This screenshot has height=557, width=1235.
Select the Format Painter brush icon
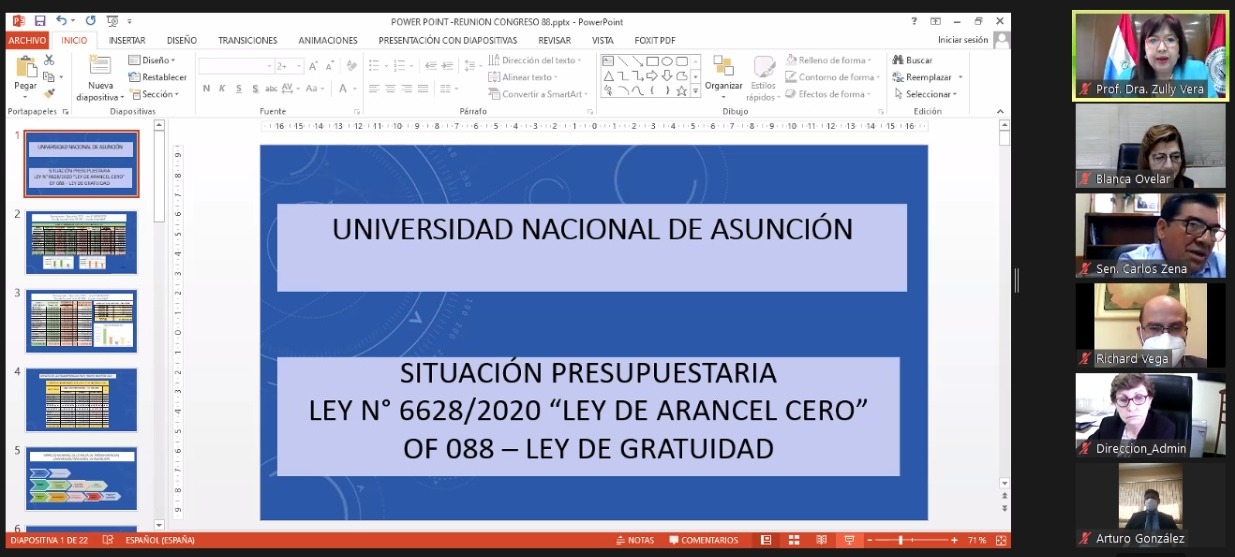[x=49, y=93]
